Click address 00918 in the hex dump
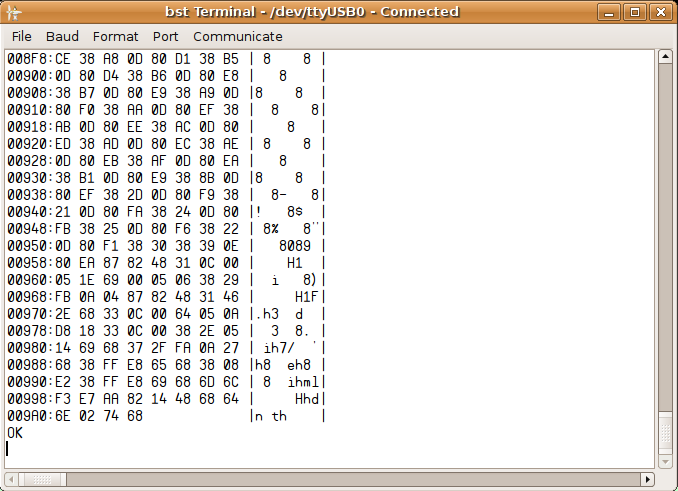The height and width of the screenshot is (491, 678). pos(29,127)
